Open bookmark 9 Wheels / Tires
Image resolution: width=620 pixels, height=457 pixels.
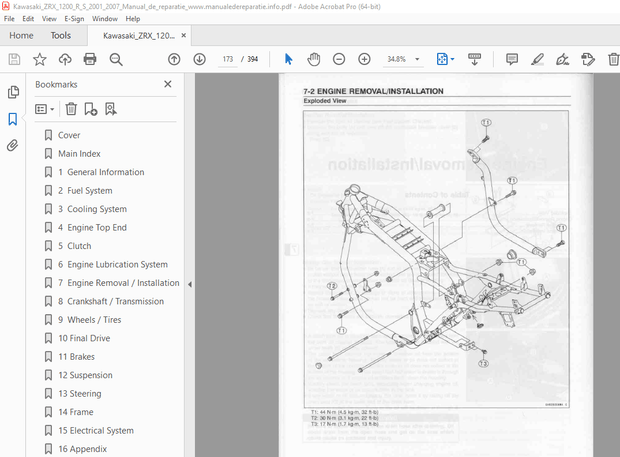(89, 320)
